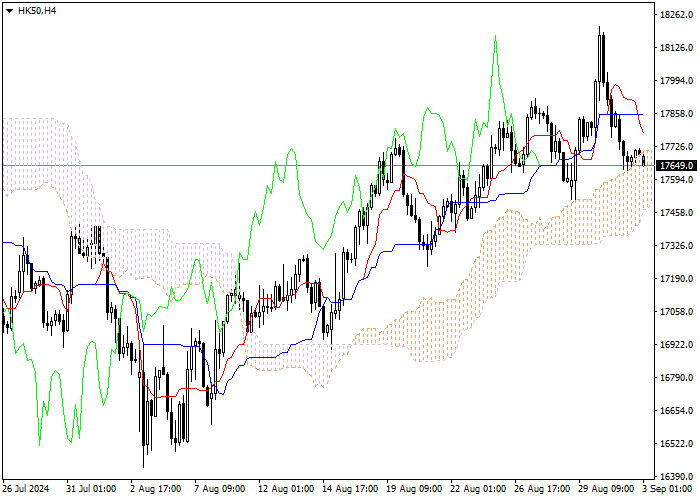Select time axis label 26 Jul 2024
This screenshot has height=500, width=700.
[26, 488]
